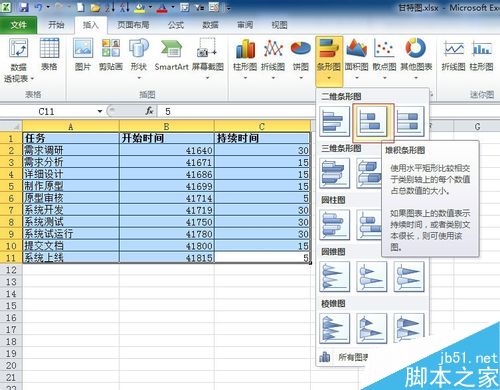Viewport: 500px width, 390px height.
Task: Open the Line chart (折线图) menu
Action: click(273, 58)
